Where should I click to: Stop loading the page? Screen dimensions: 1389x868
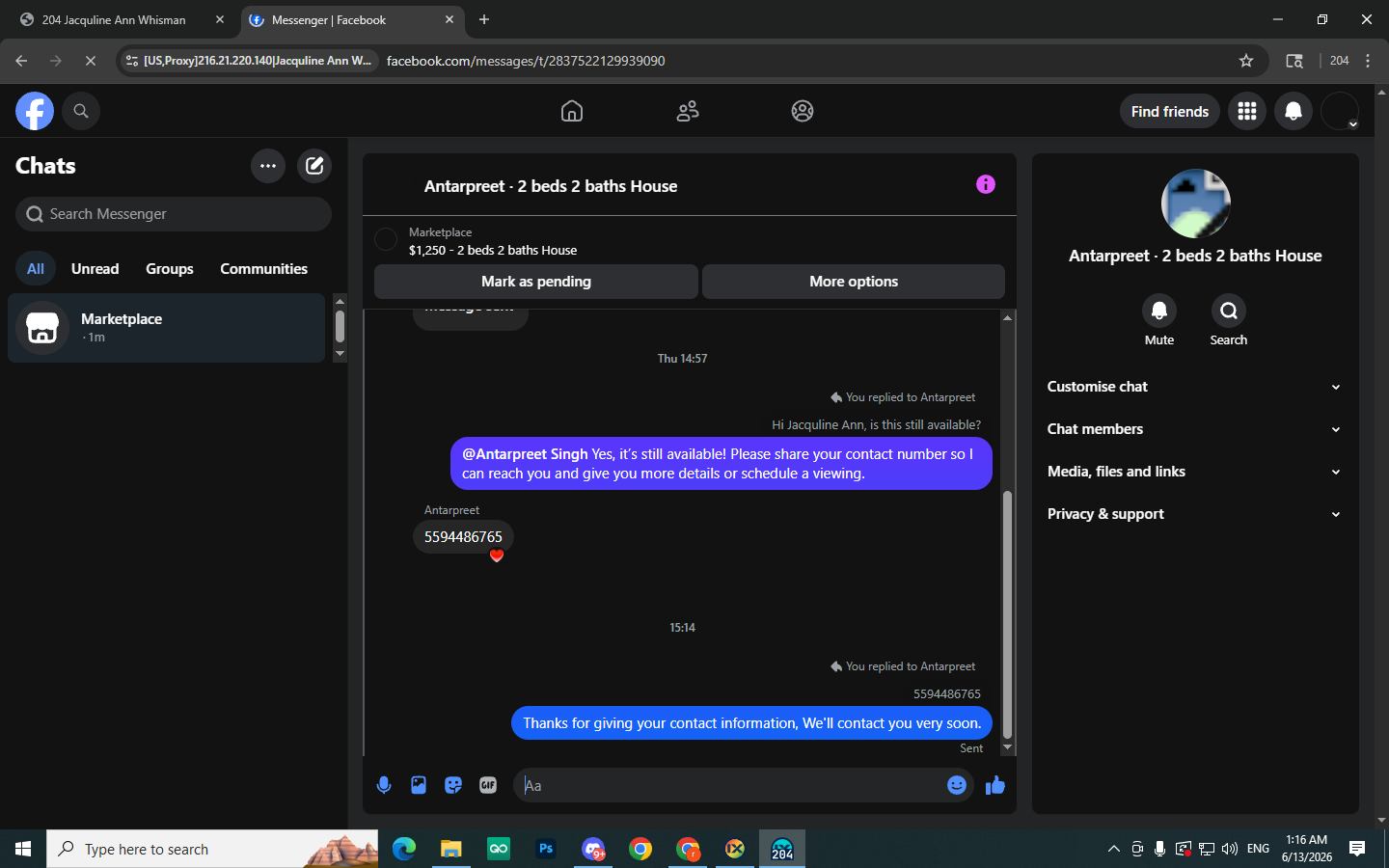[x=90, y=61]
